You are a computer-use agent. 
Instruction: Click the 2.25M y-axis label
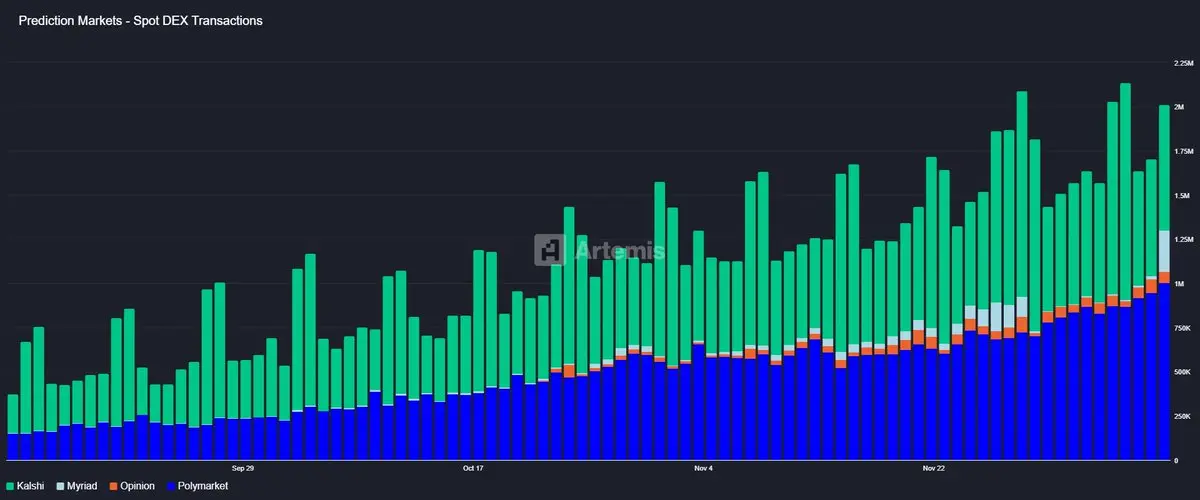tap(1184, 63)
